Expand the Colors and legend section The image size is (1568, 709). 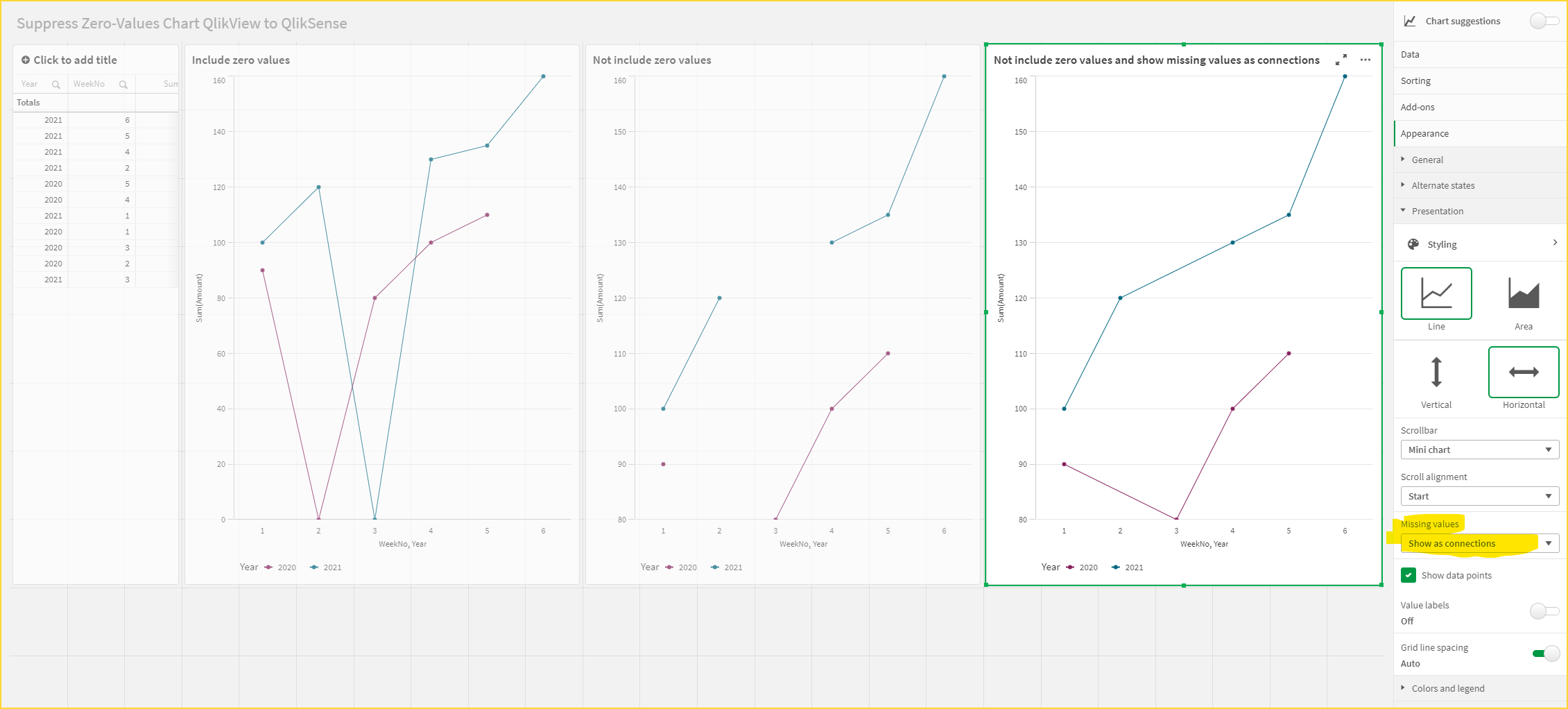[x=1447, y=688]
